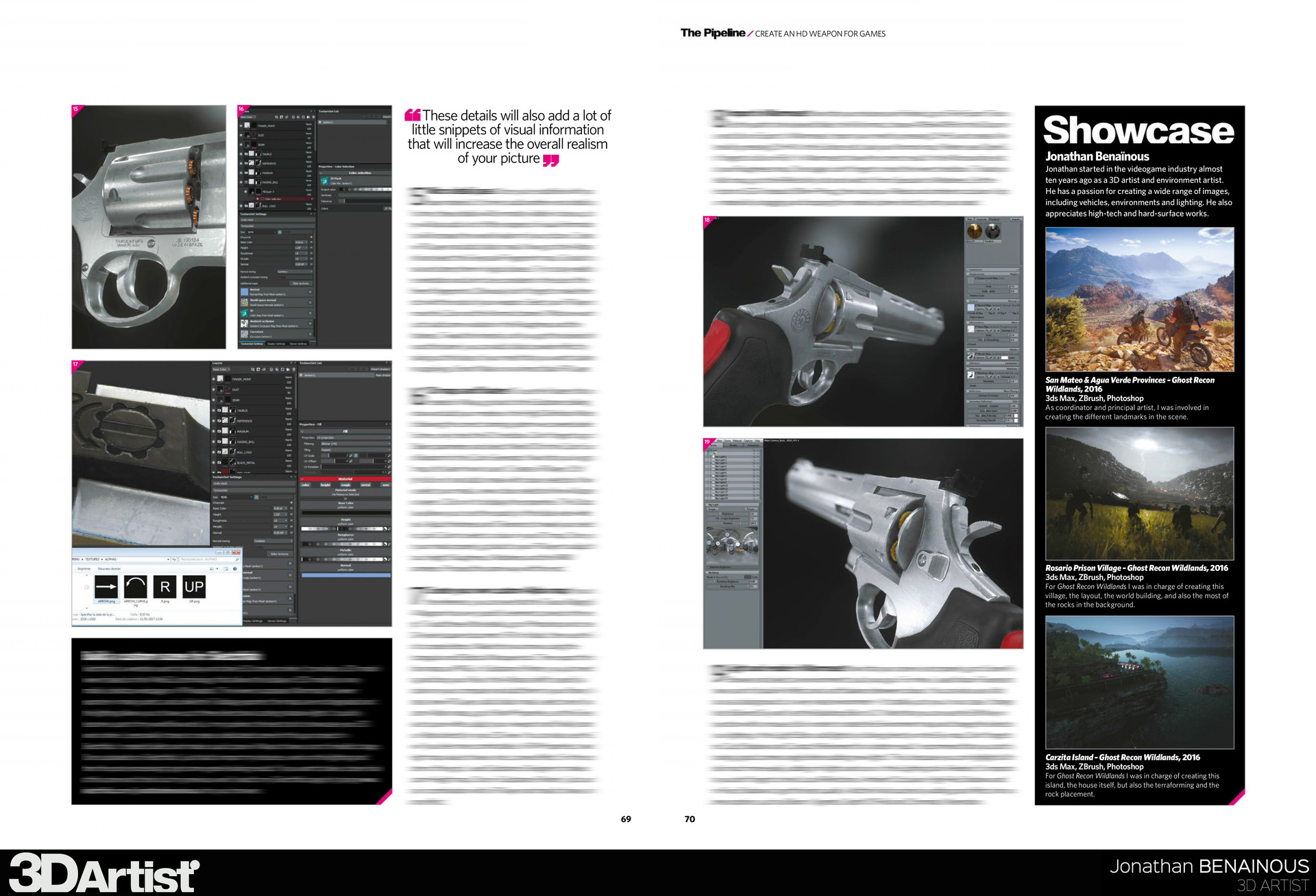Select the Color selection effect row in figure 16
The image size is (1316, 896).
coord(285,199)
